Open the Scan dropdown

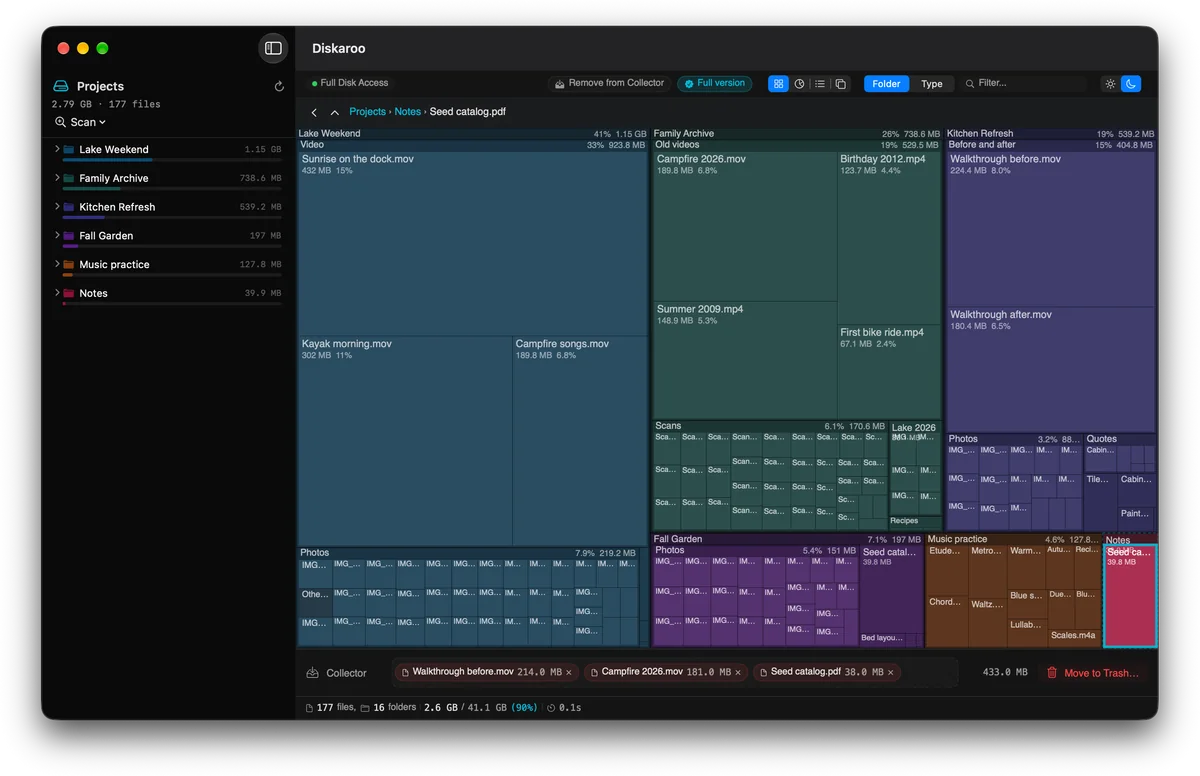(81, 122)
